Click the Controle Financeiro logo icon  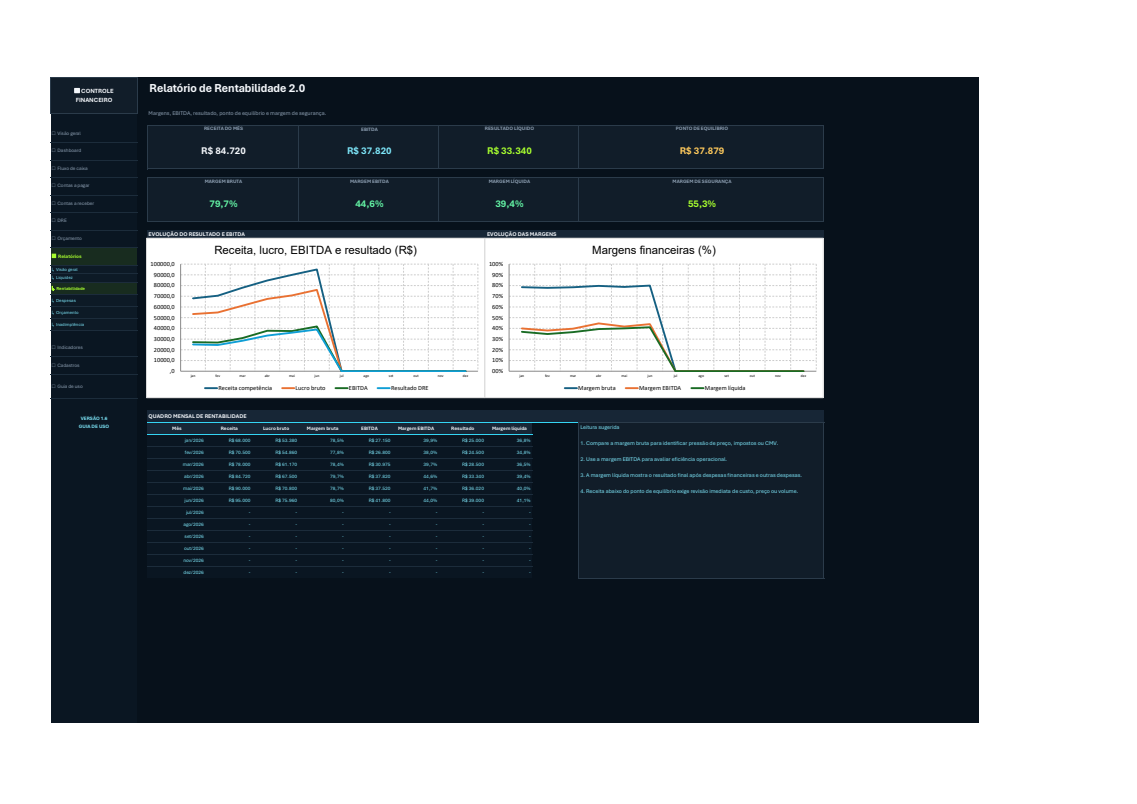(77, 91)
